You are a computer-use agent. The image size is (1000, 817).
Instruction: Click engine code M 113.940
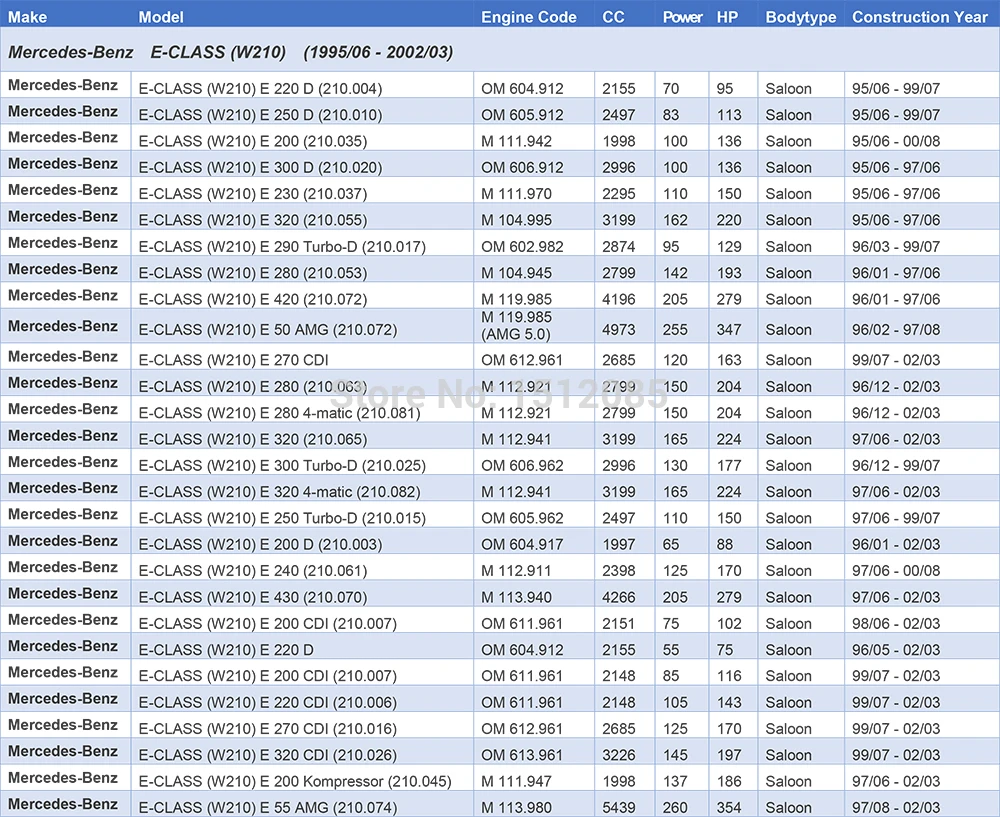[x=517, y=597]
